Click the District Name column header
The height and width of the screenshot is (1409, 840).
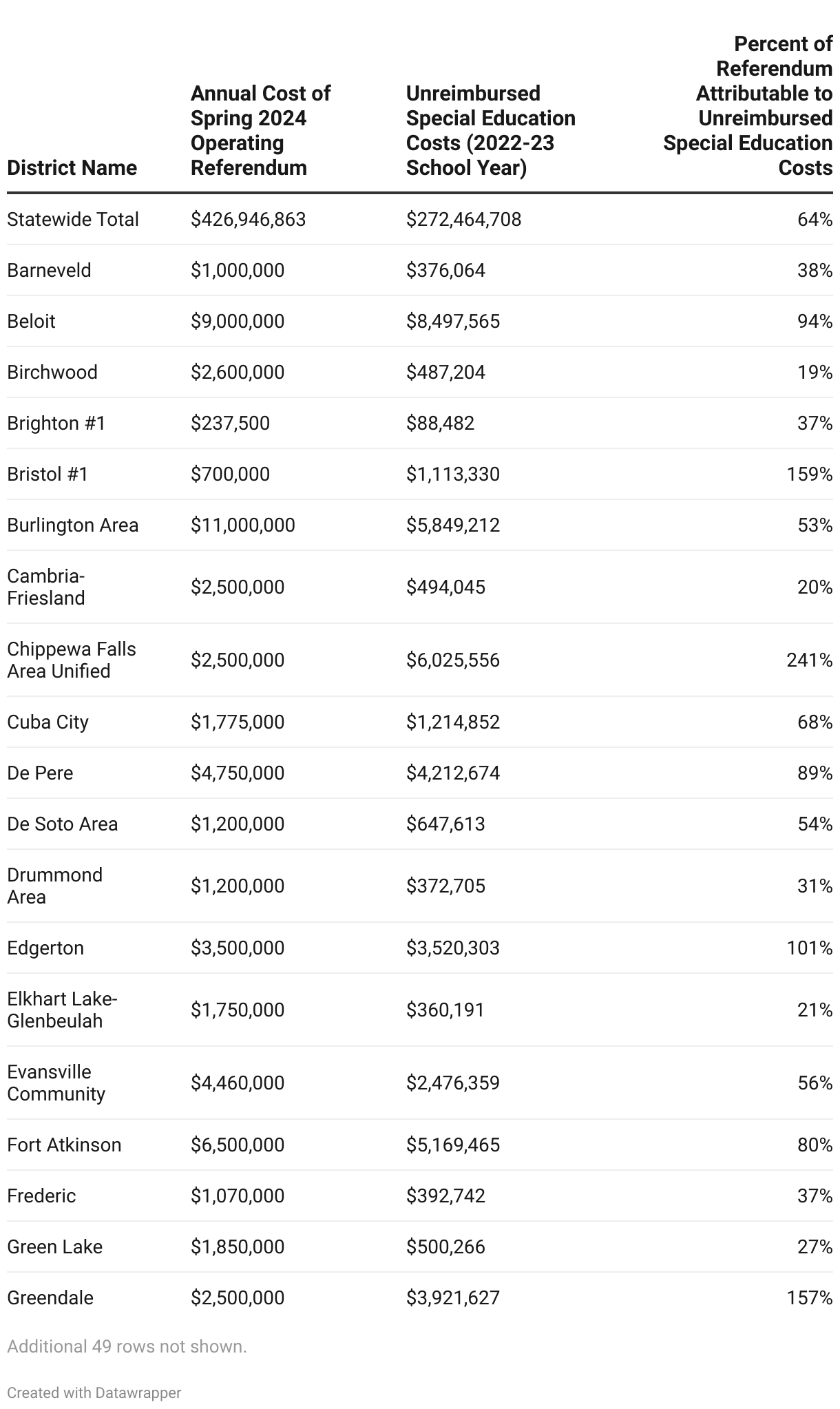coord(72,167)
